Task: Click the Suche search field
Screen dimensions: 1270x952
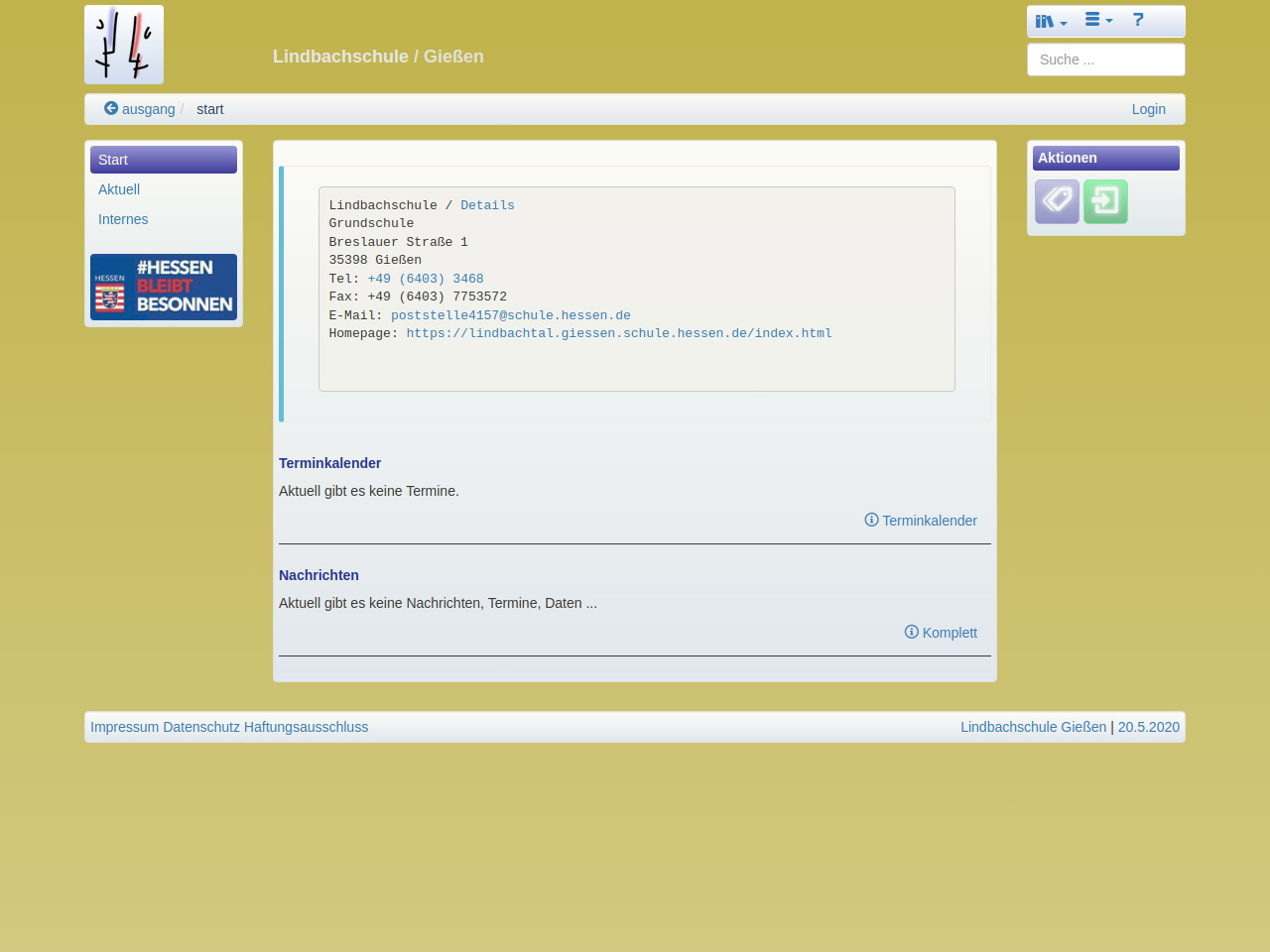Action: (x=1105, y=59)
